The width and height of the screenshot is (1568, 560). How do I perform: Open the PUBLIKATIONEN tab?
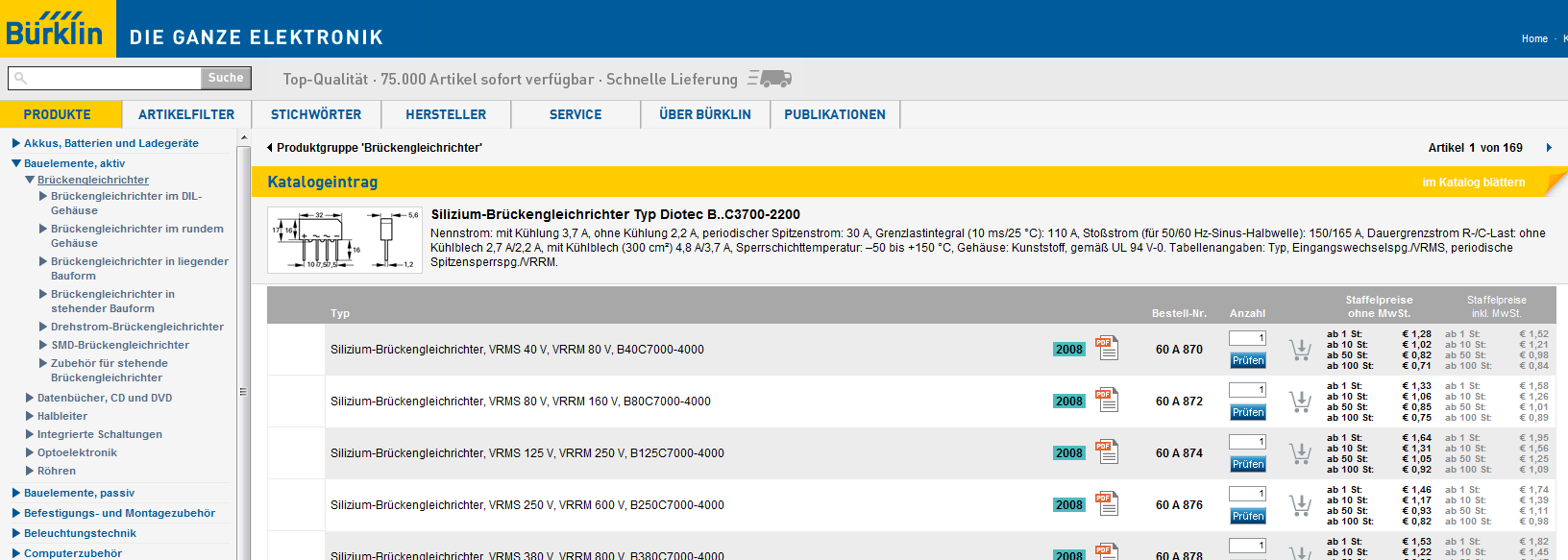[835, 114]
